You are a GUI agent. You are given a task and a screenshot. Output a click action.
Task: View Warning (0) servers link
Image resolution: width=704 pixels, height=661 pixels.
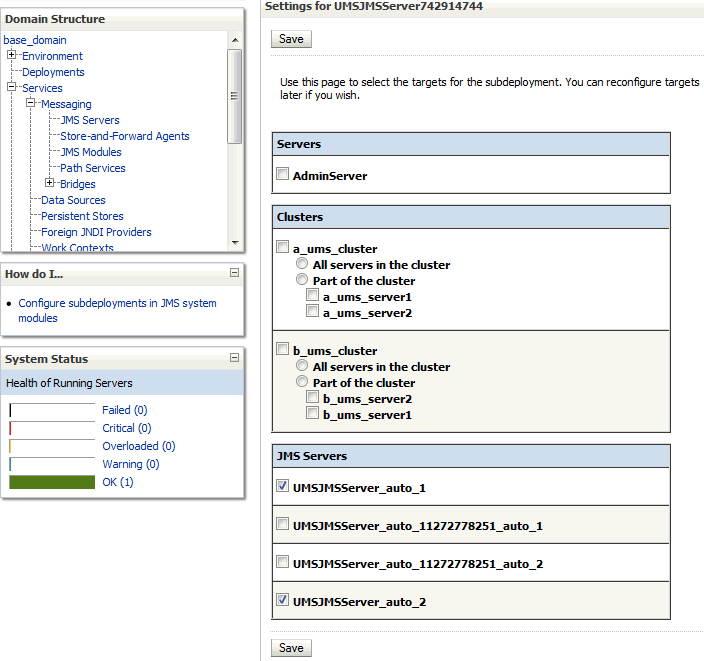(131, 464)
